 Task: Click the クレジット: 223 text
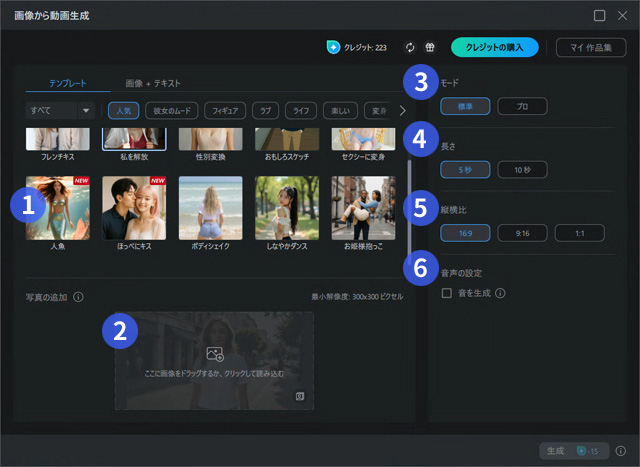tap(365, 48)
